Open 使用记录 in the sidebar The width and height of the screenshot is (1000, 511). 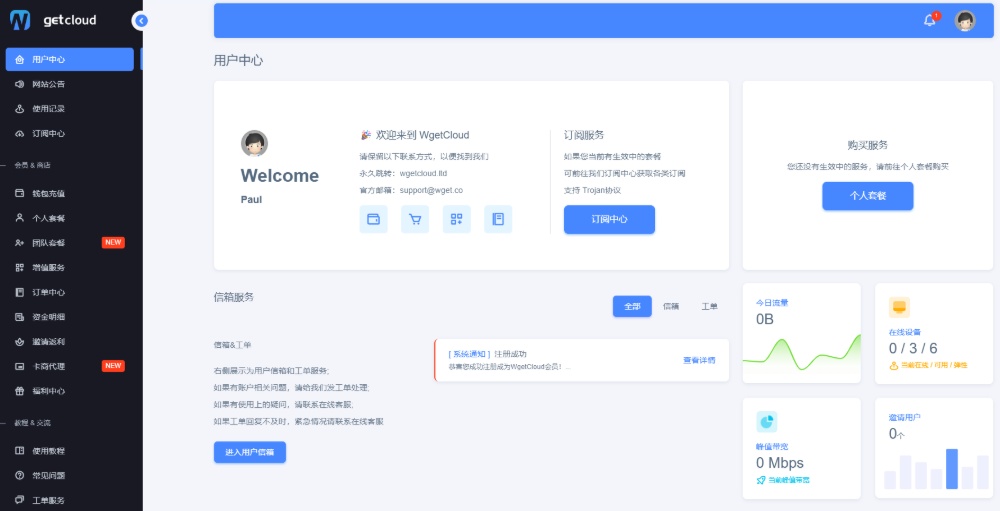tap(70, 108)
